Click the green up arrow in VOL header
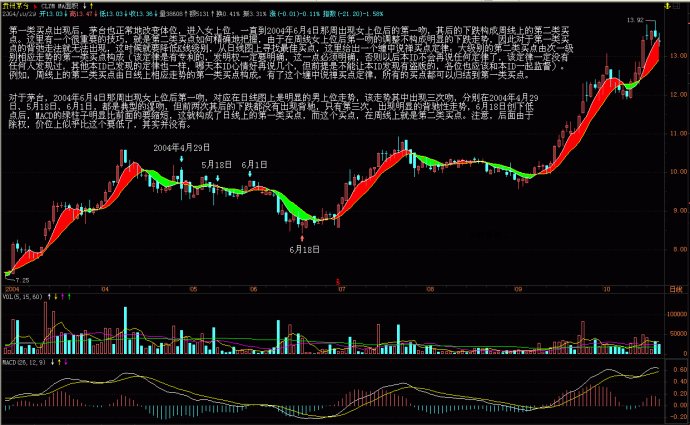The image size is (690, 425). coord(69,297)
